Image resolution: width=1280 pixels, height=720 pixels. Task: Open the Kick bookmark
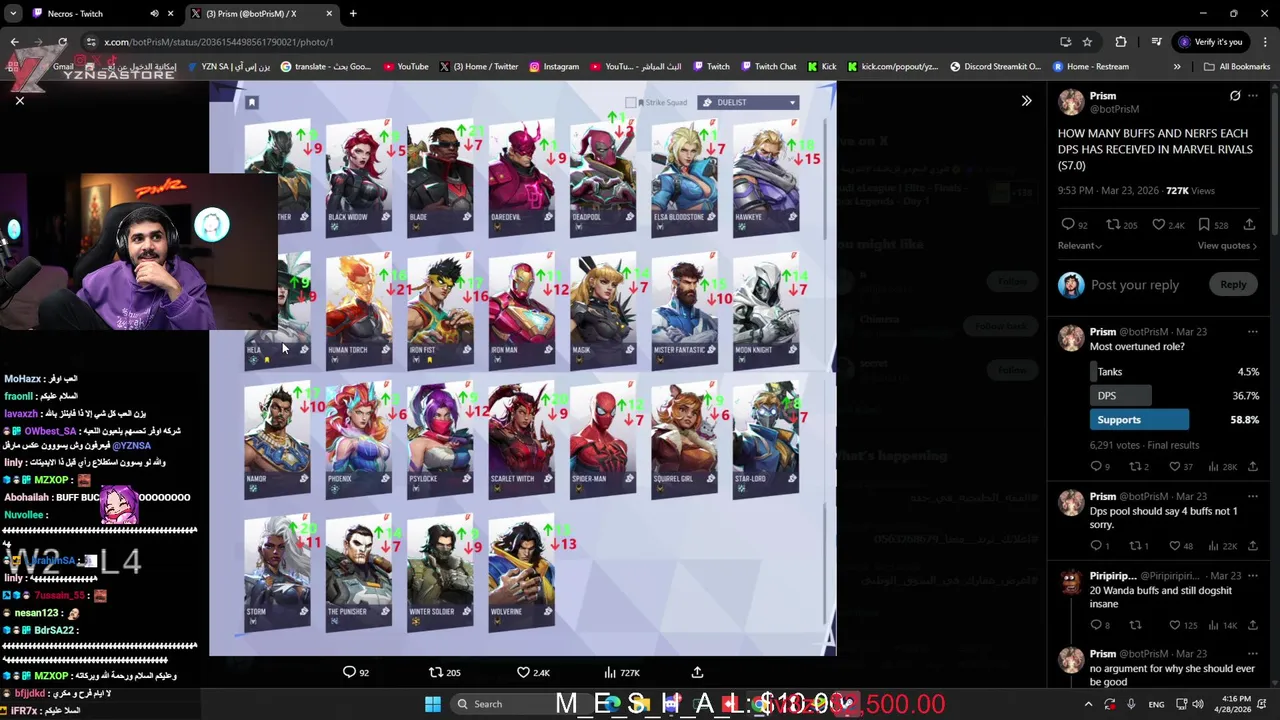pos(822,67)
